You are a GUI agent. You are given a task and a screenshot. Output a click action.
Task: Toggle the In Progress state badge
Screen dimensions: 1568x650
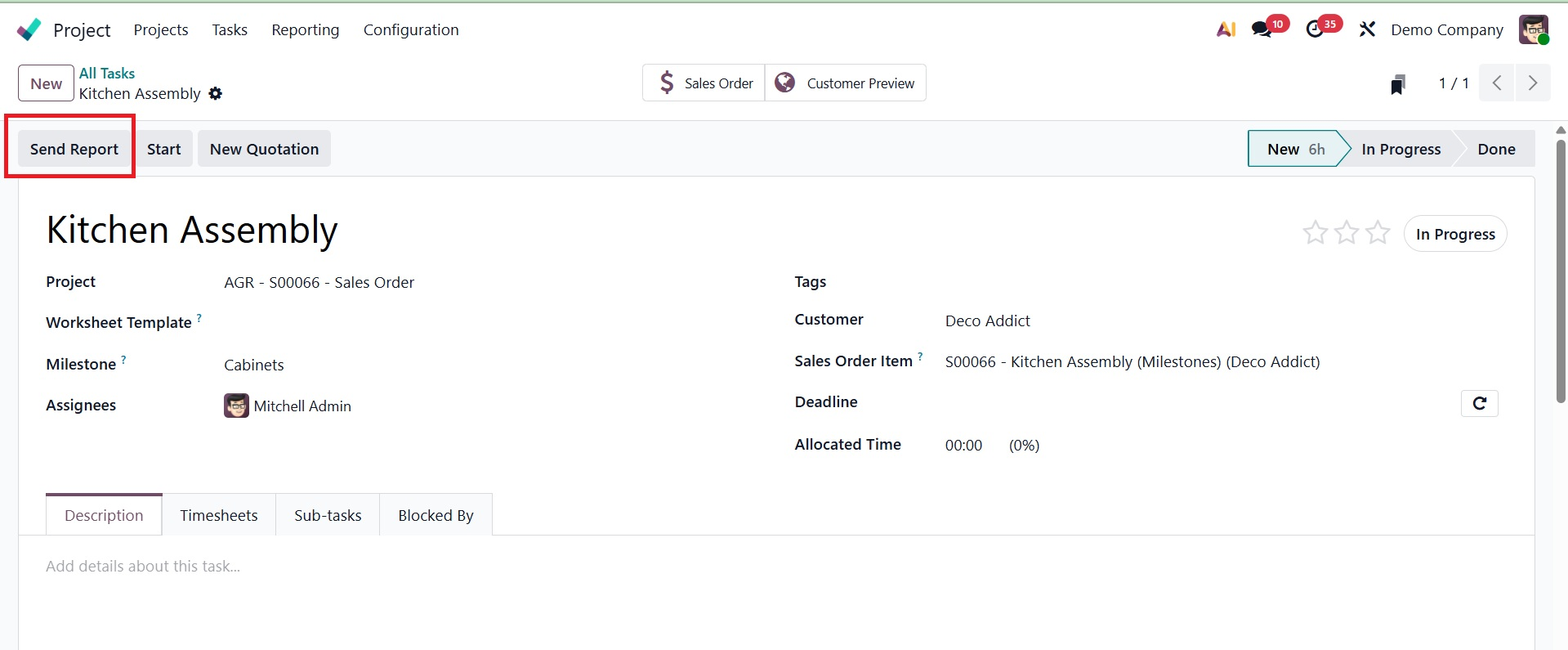[1455, 234]
